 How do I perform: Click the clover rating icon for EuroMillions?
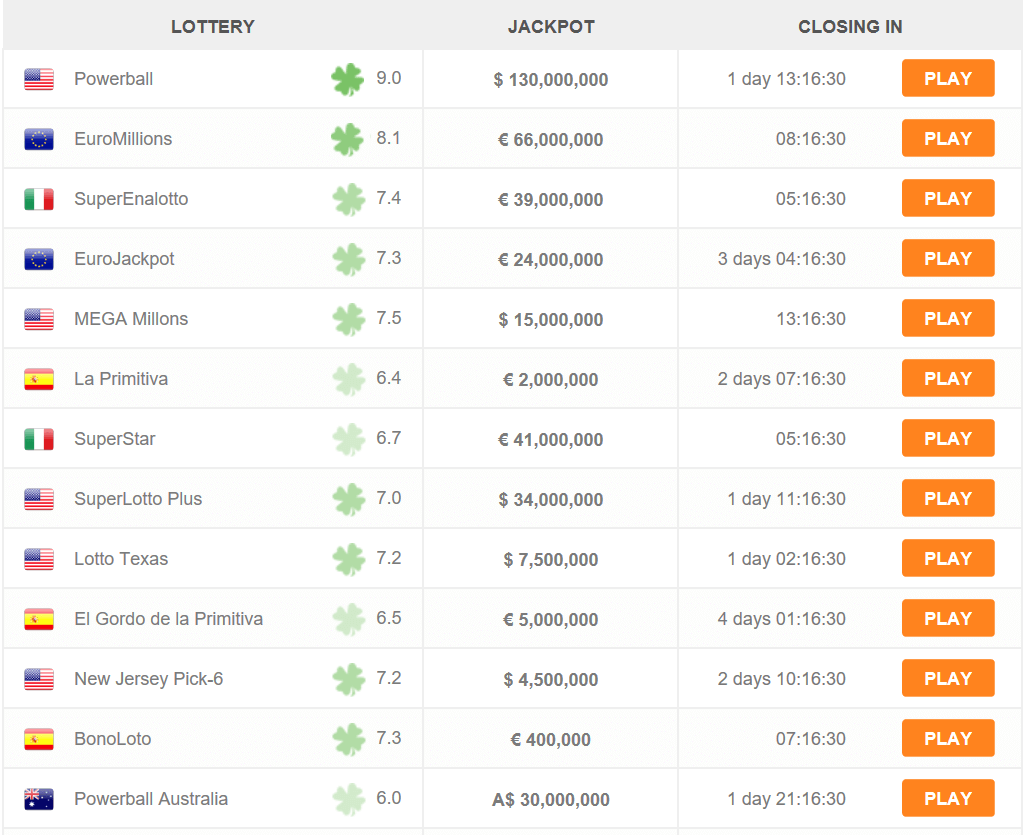pos(348,139)
